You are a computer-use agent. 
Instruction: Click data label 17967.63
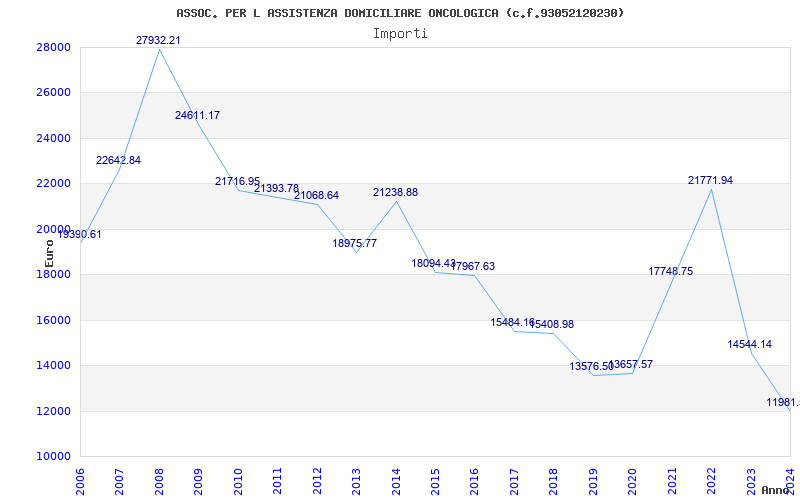pos(473,266)
